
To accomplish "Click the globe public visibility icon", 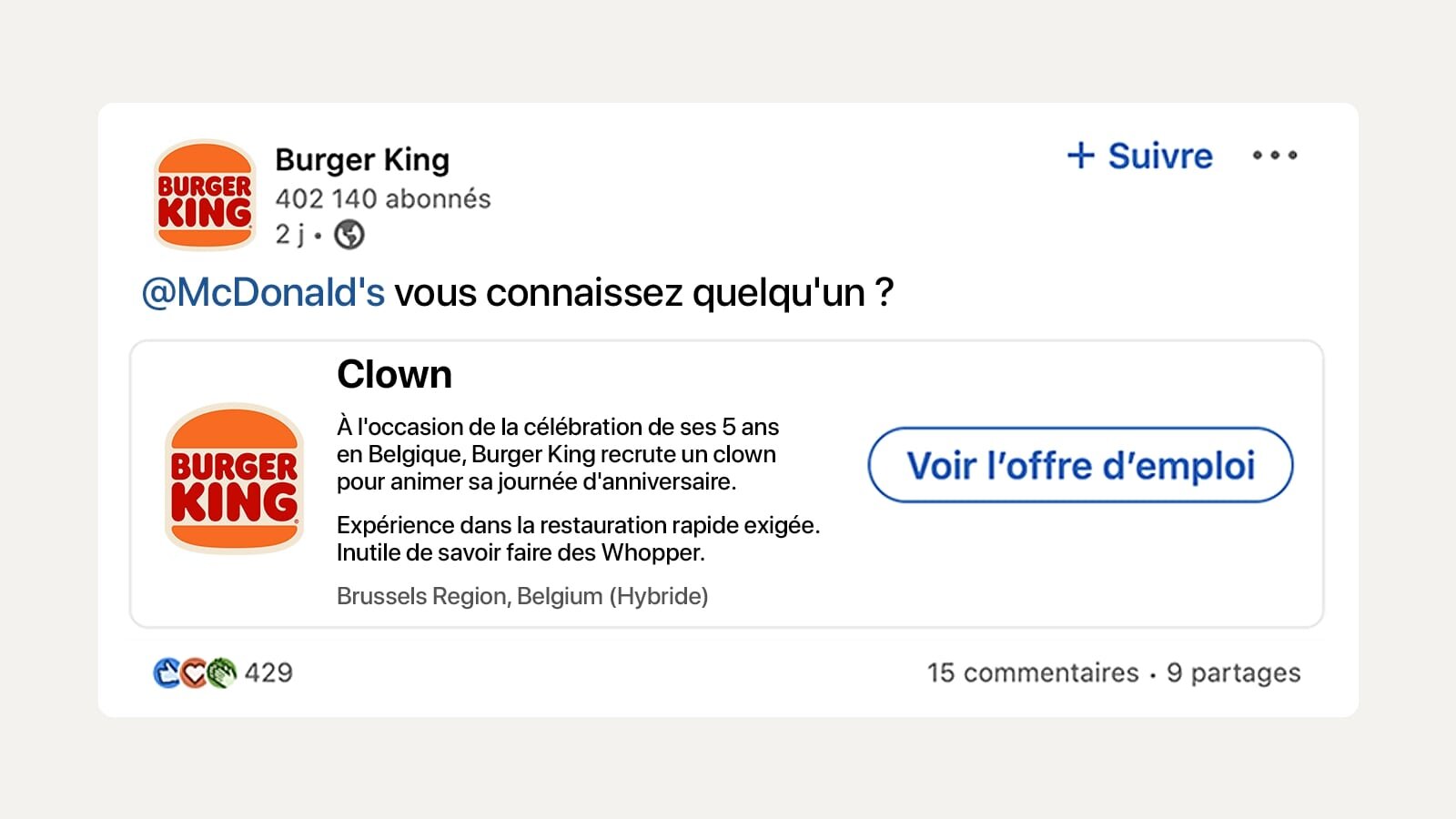I will 349,235.
